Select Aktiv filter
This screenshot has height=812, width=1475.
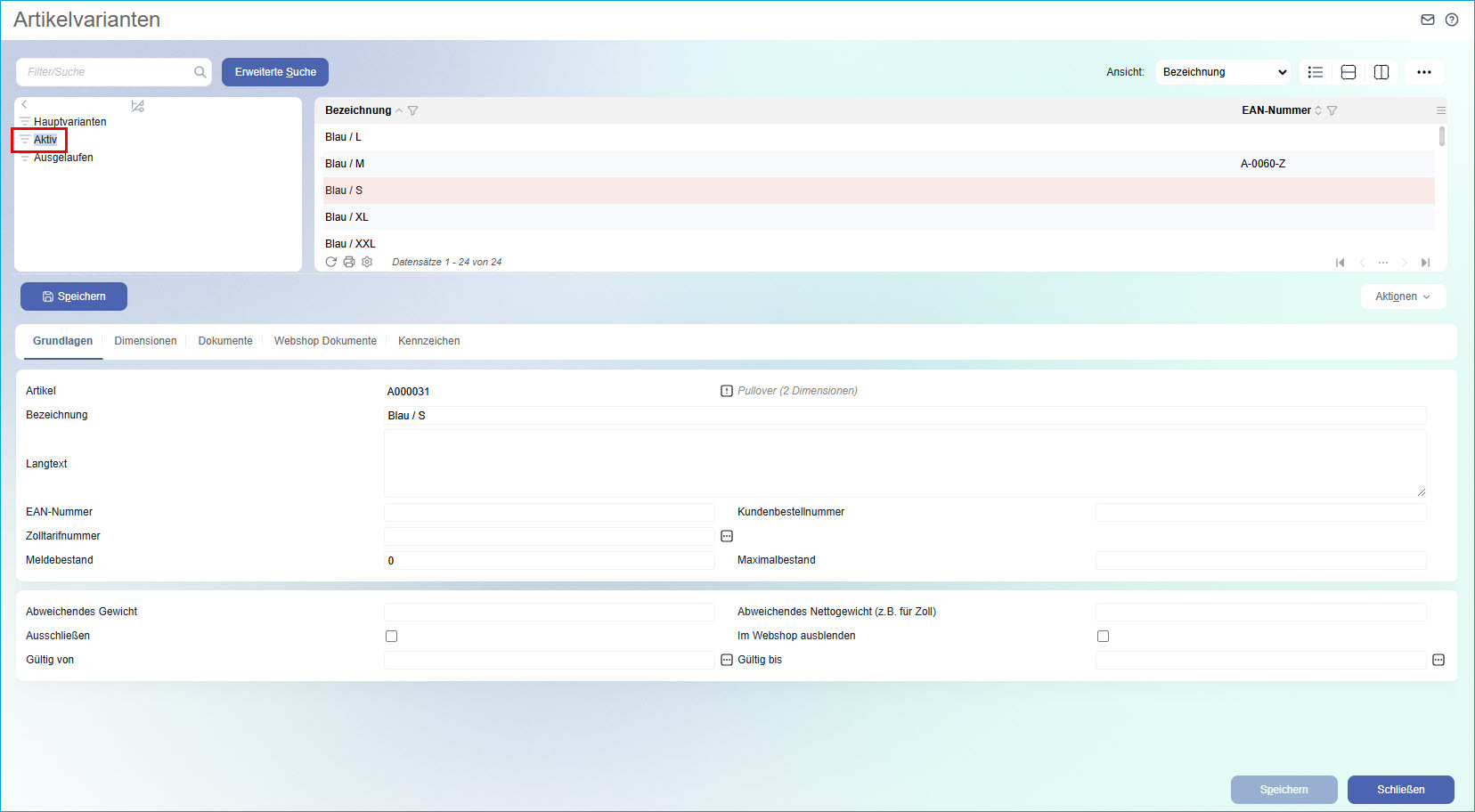tap(45, 140)
